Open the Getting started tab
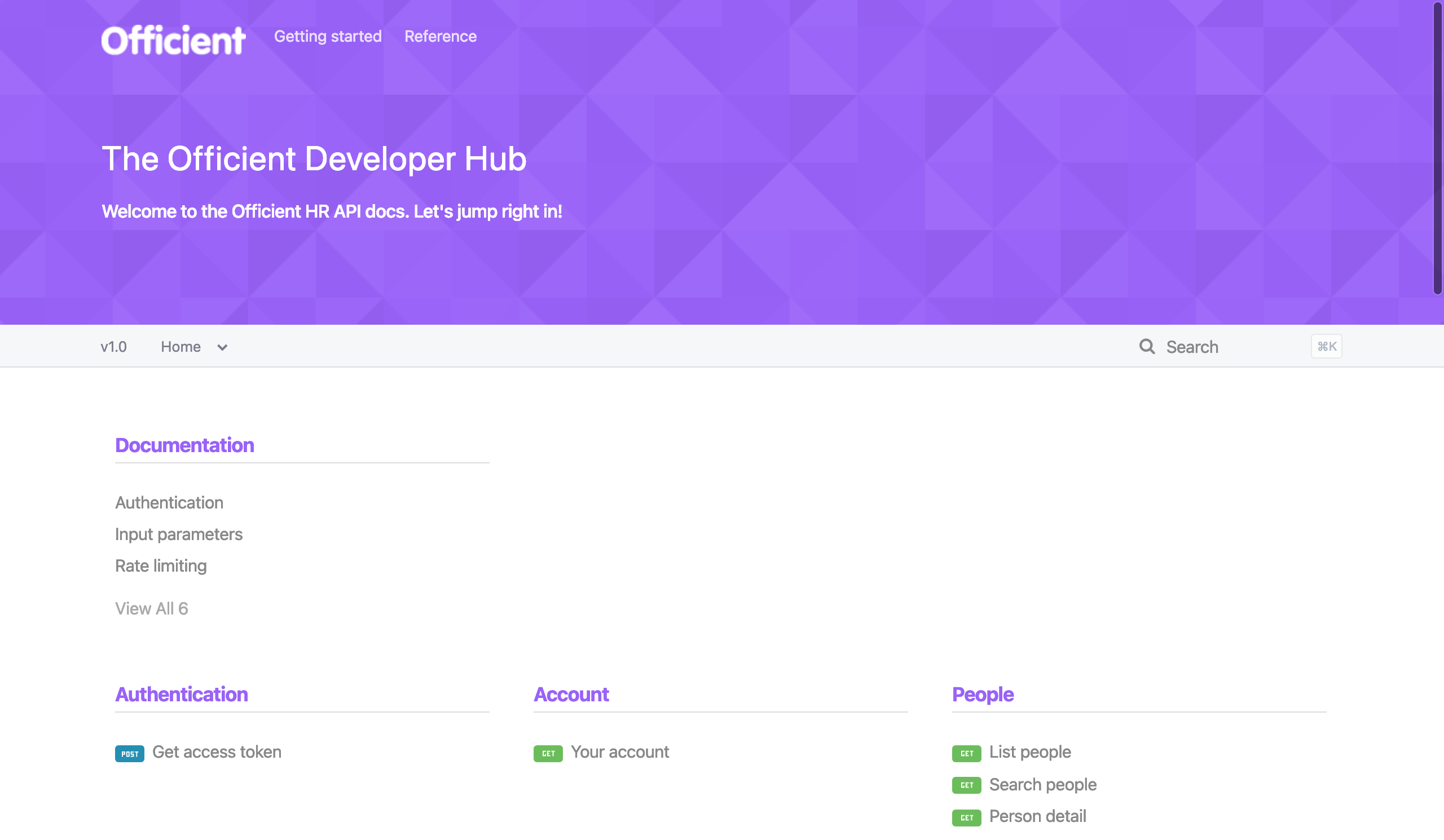Viewport: 1444px width, 840px height. 328,37
